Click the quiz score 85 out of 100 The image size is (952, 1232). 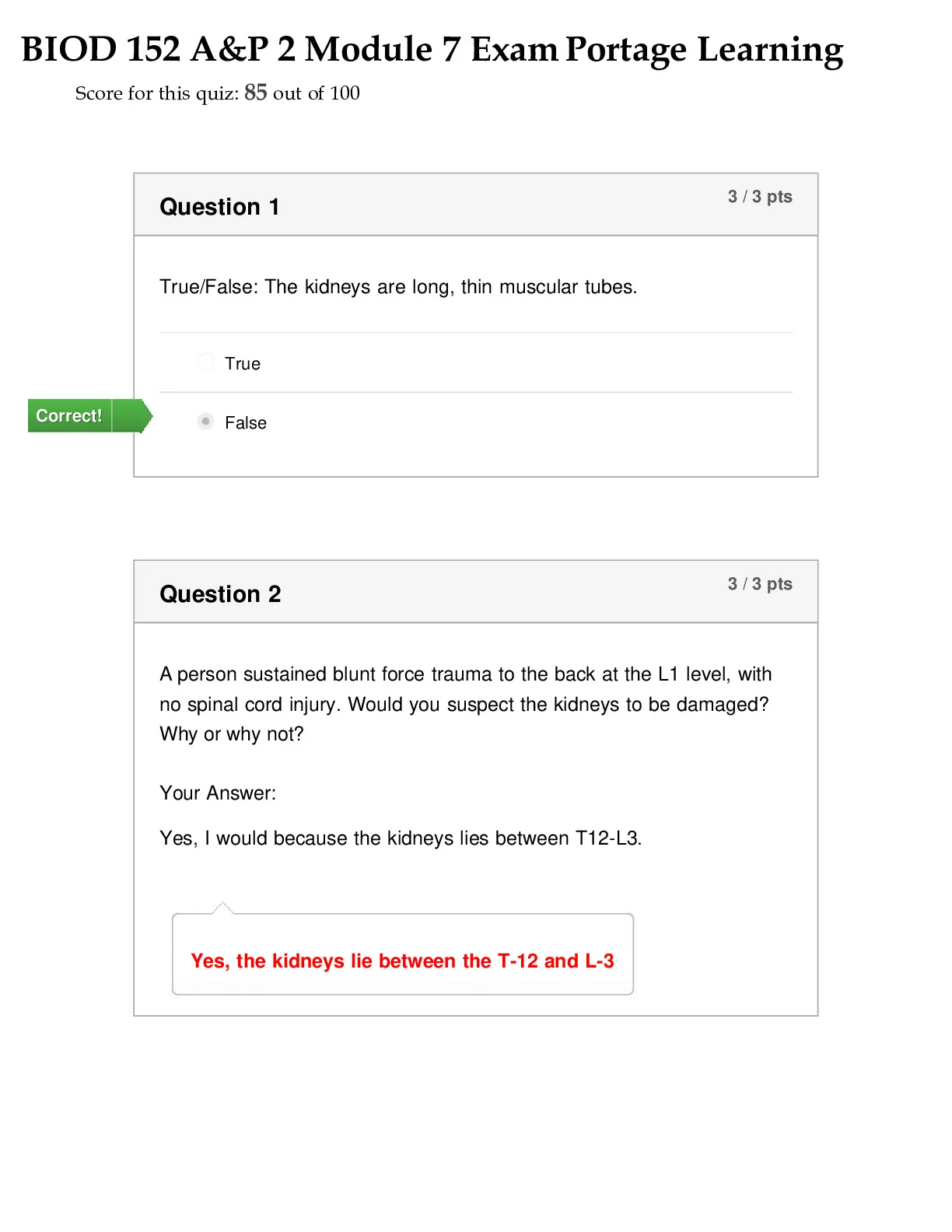[x=302, y=93]
